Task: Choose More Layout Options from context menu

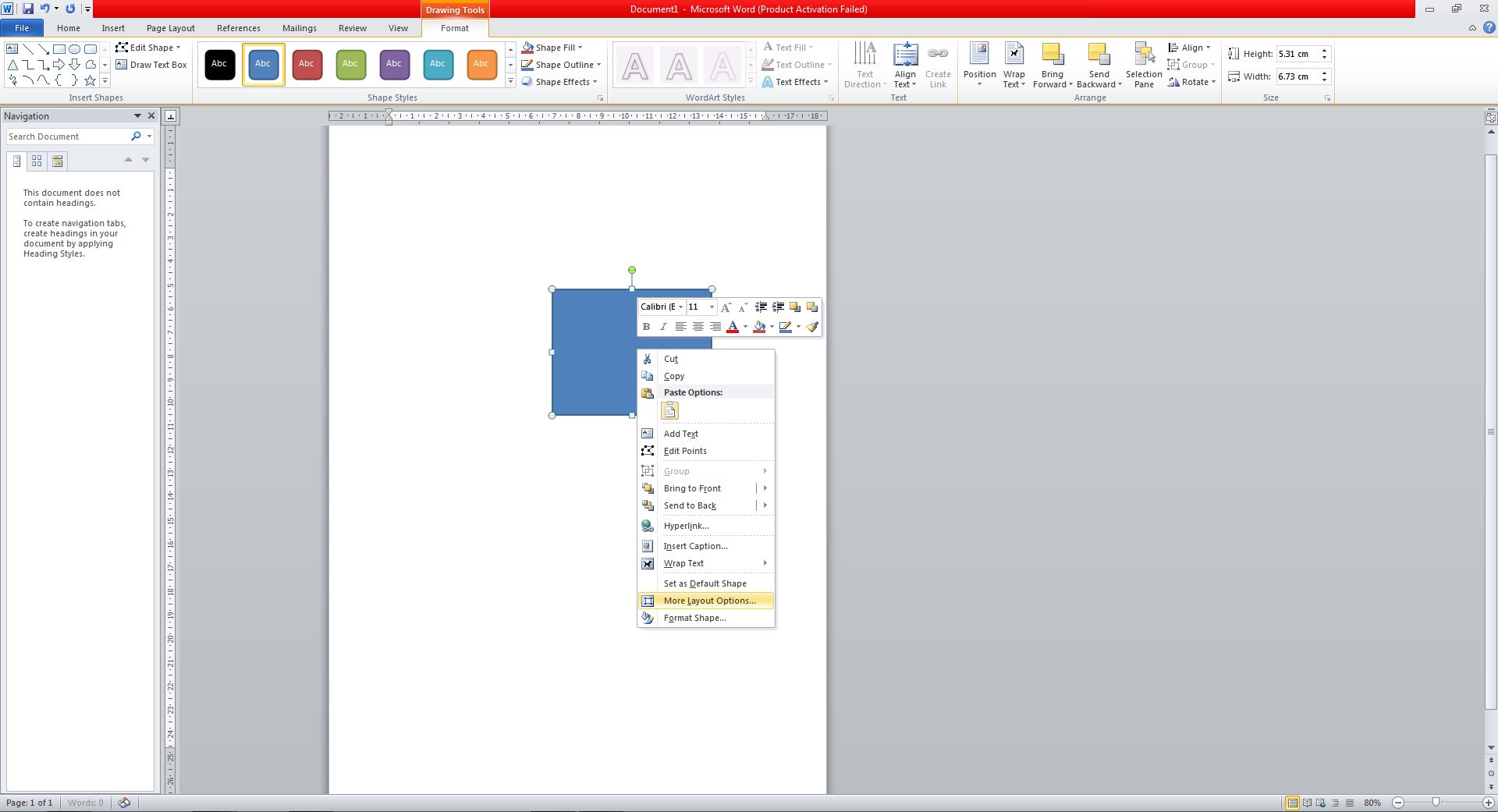Action: (x=706, y=601)
